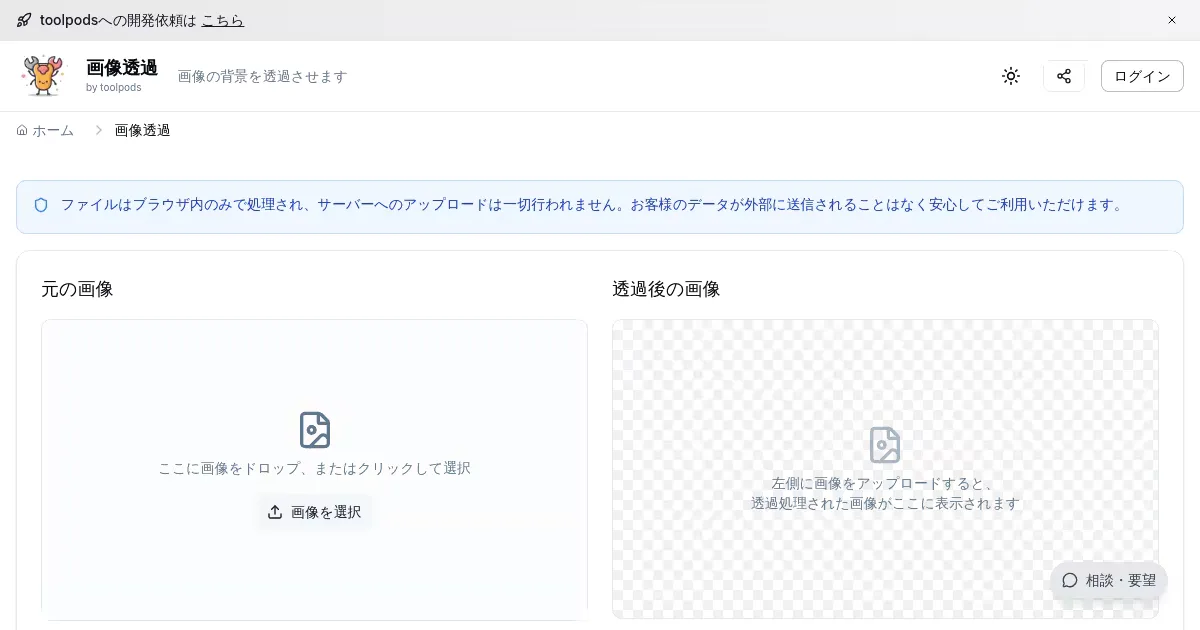Click the 画像透過 page title in header

coord(122,67)
